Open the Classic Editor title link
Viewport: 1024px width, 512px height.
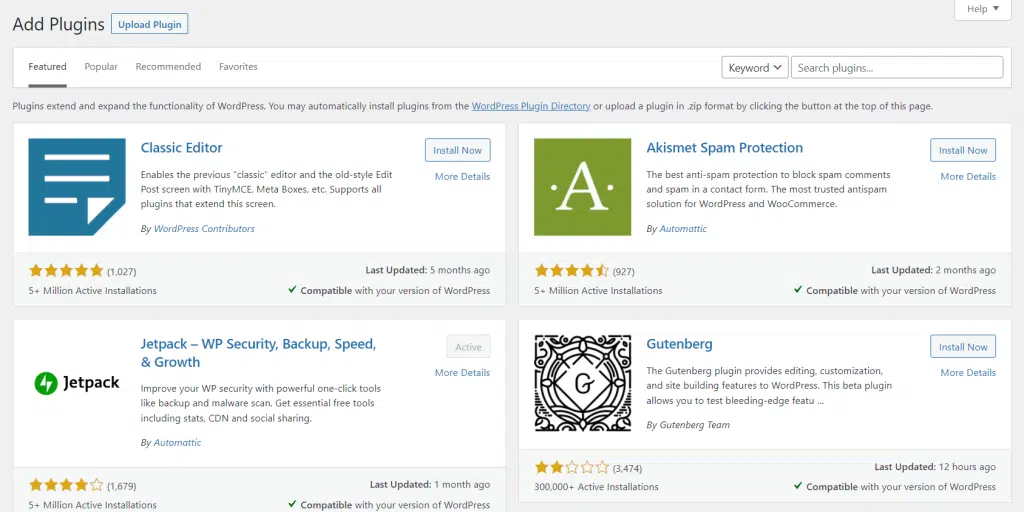click(x=182, y=148)
